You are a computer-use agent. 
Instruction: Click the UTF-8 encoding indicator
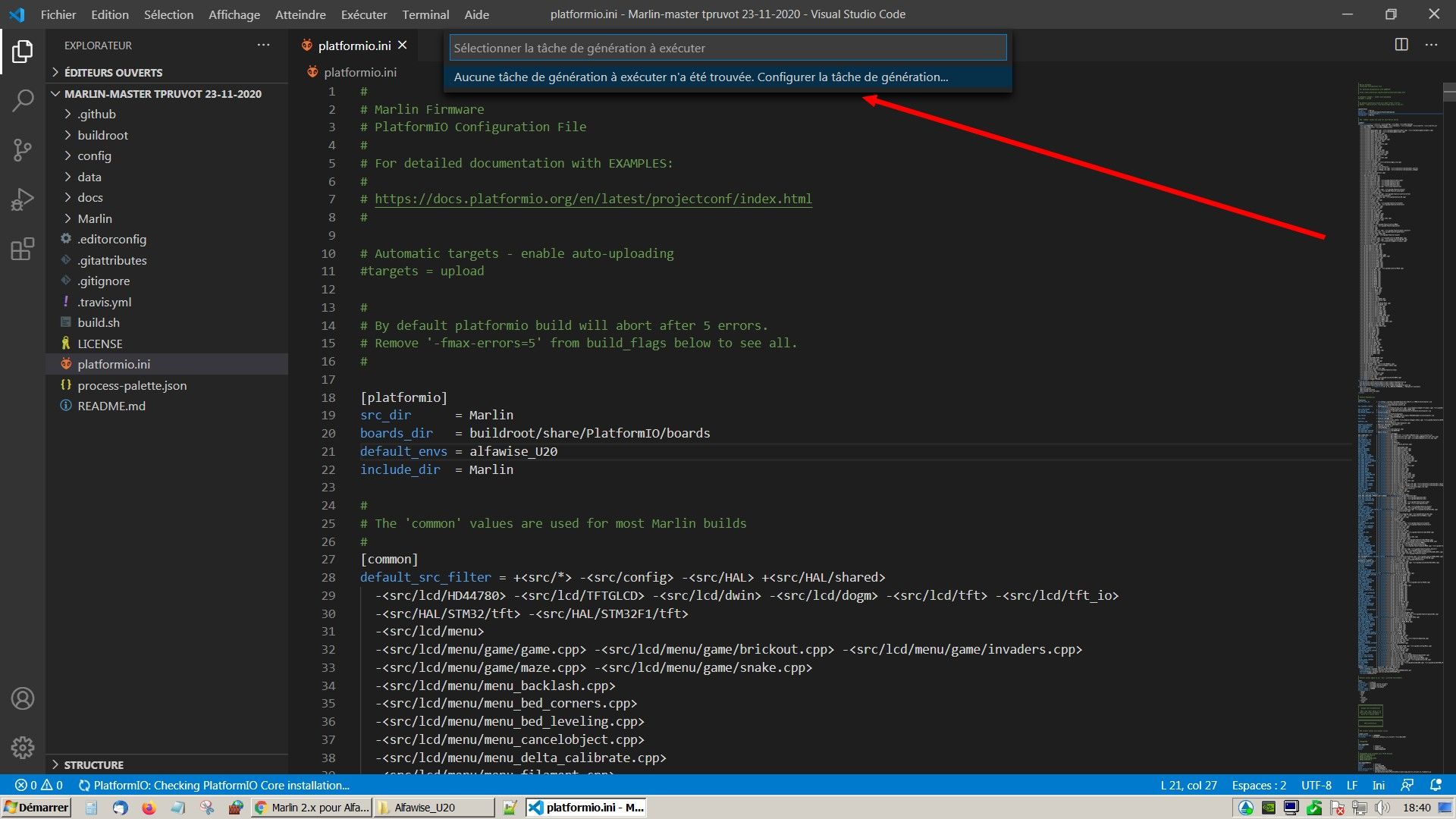point(1316,785)
